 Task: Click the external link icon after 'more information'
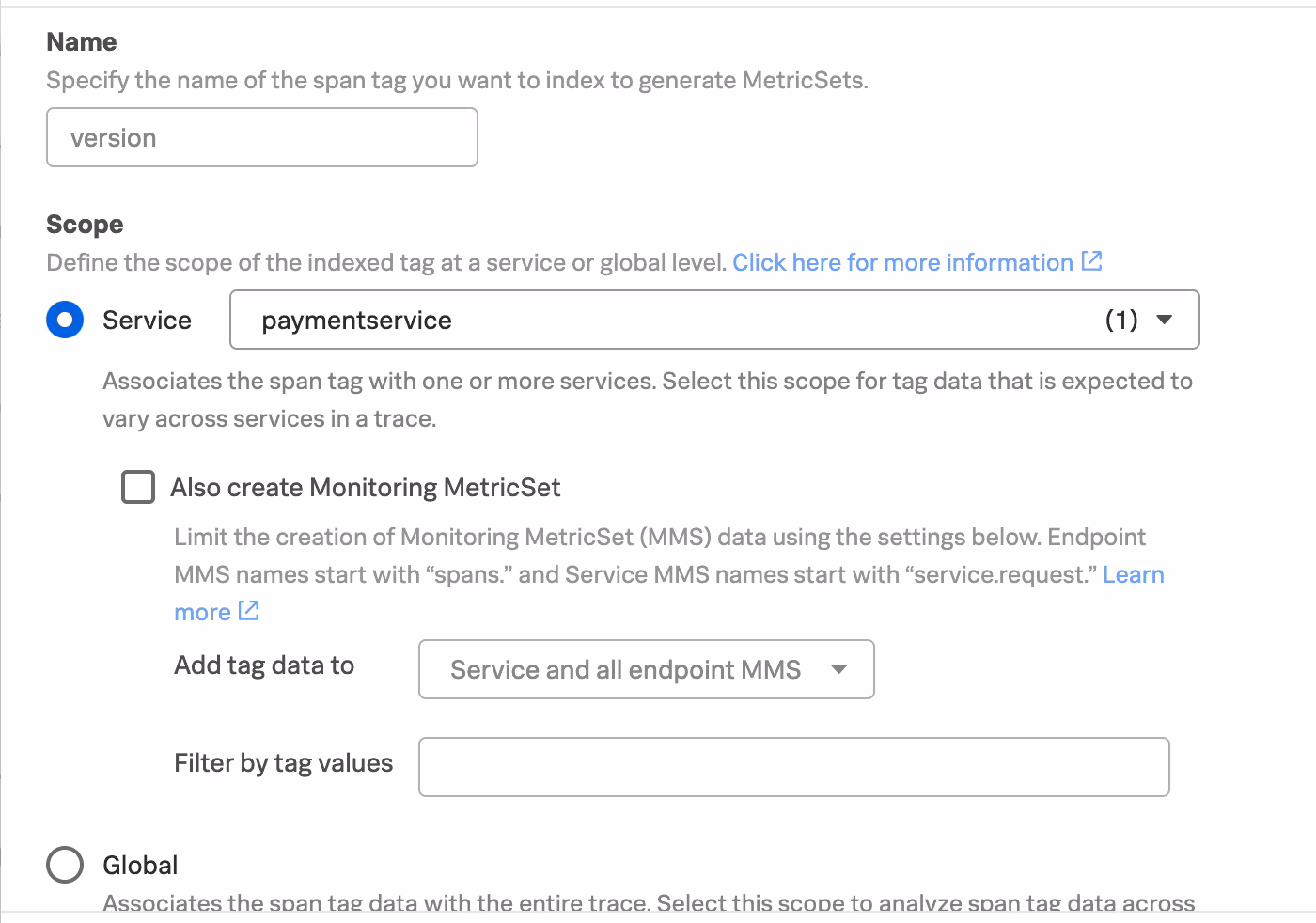(1091, 261)
